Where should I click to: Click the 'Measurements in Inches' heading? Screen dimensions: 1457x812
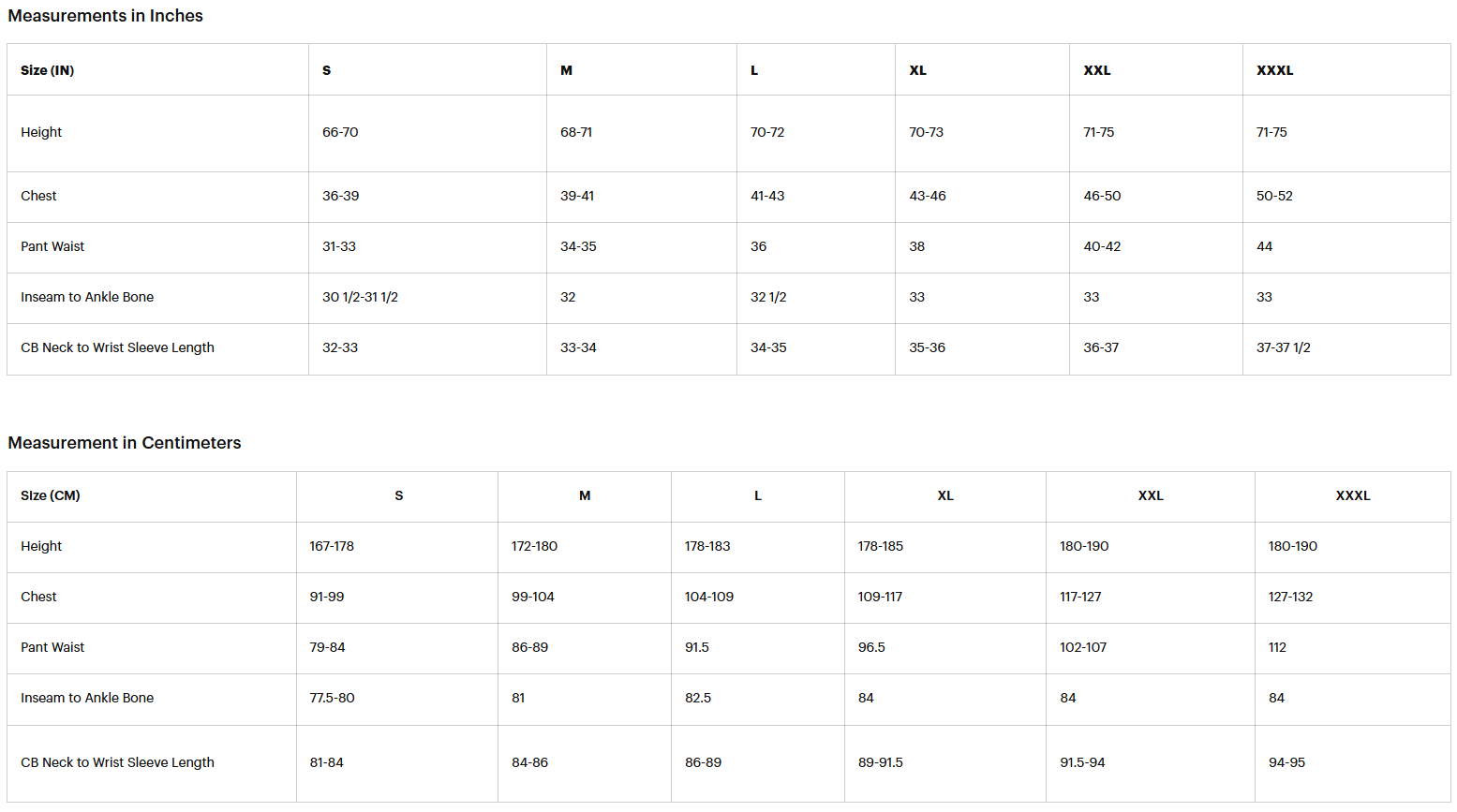pos(105,16)
